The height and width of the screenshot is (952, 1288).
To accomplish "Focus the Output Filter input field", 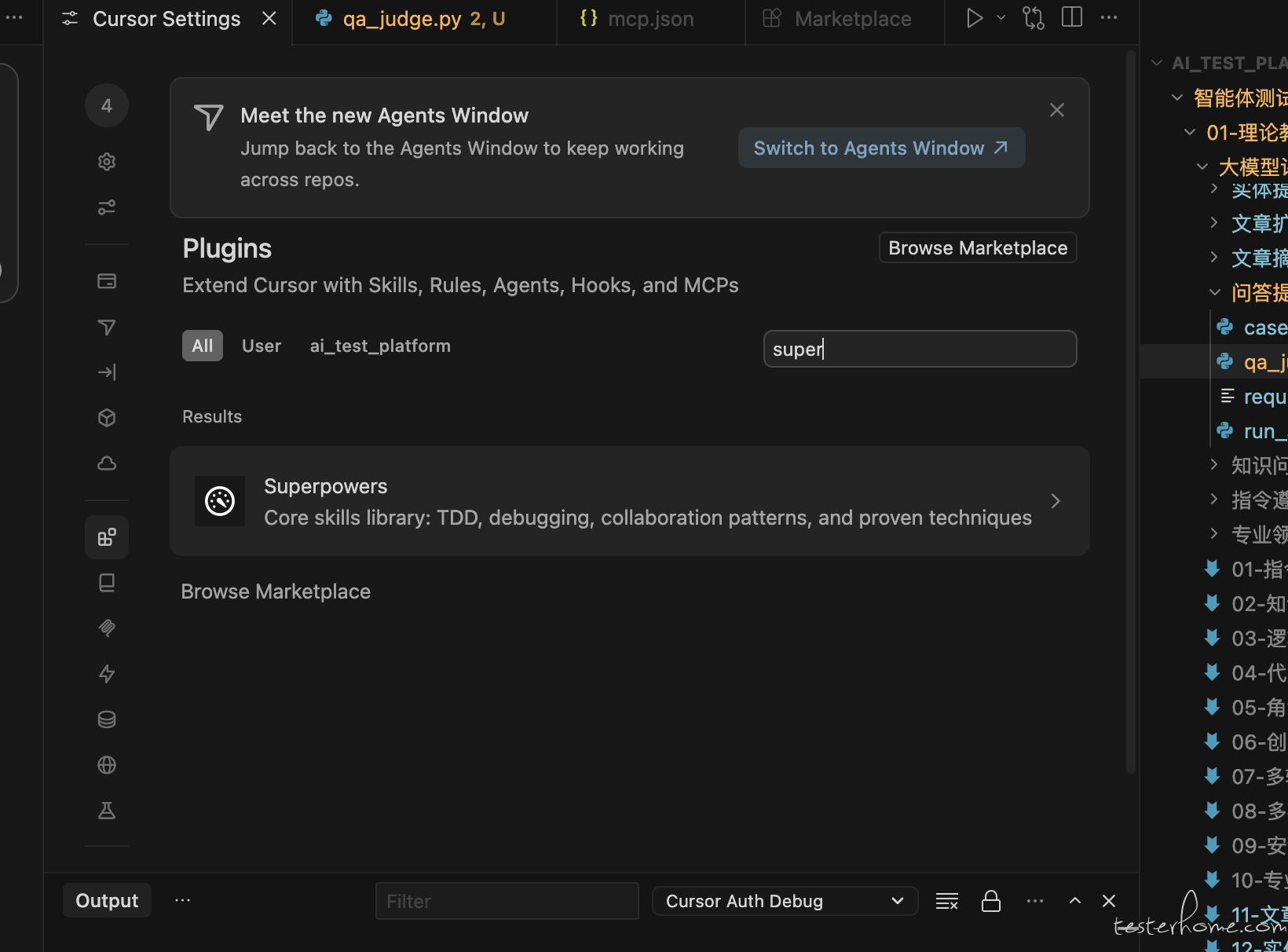I will 507,901.
